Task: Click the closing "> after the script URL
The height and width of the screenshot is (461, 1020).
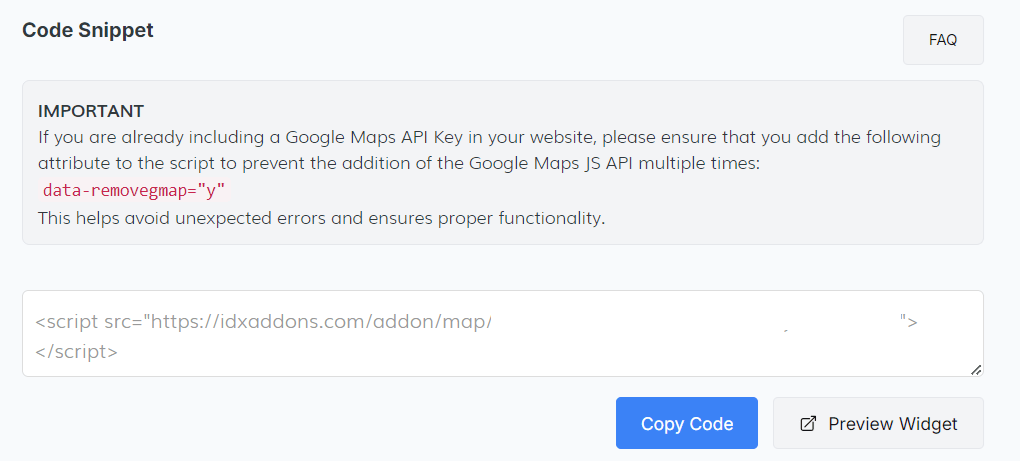Action: point(908,321)
